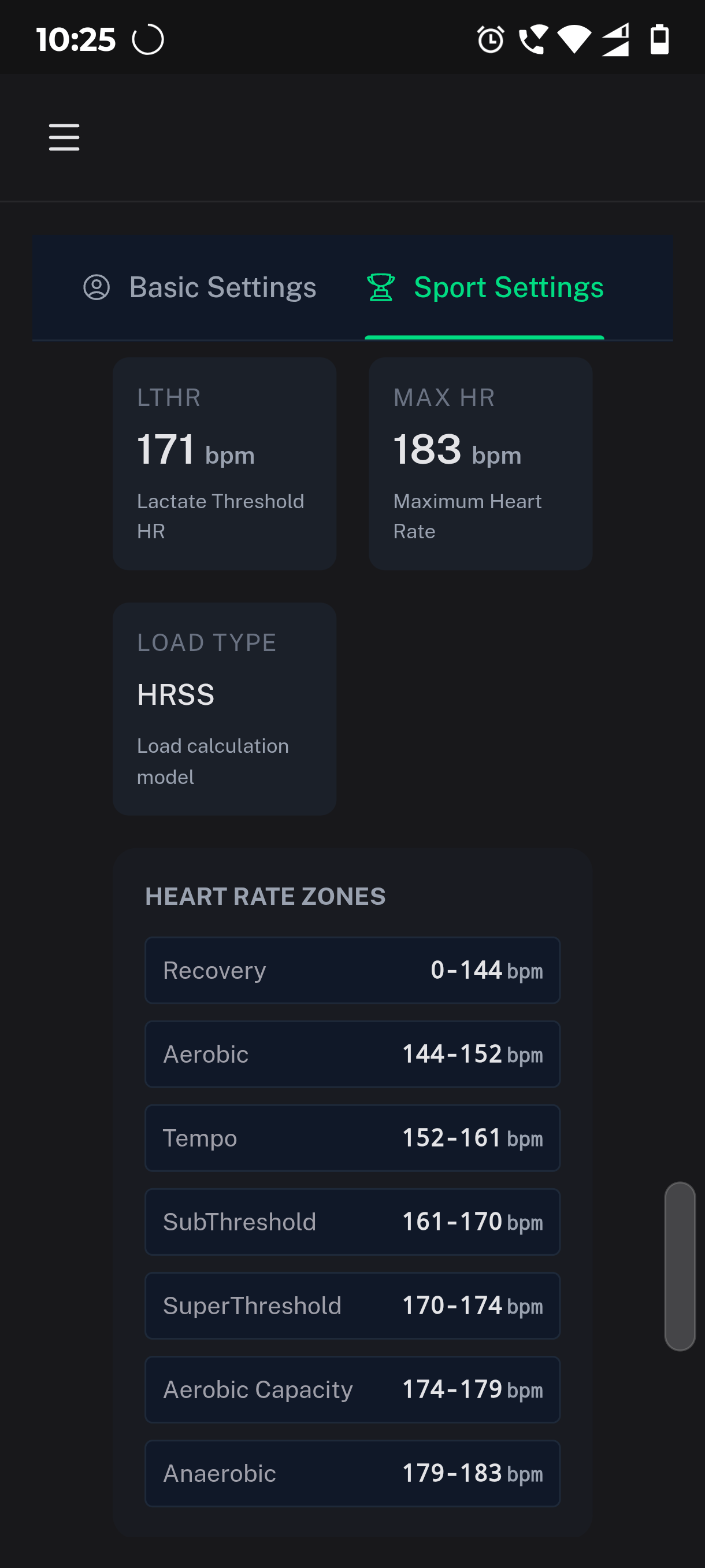Image resolution: width=705 pixels, height=1568 pixels.
Task: Tap the alarm clock status icon
Action: [x=490, y=40]
